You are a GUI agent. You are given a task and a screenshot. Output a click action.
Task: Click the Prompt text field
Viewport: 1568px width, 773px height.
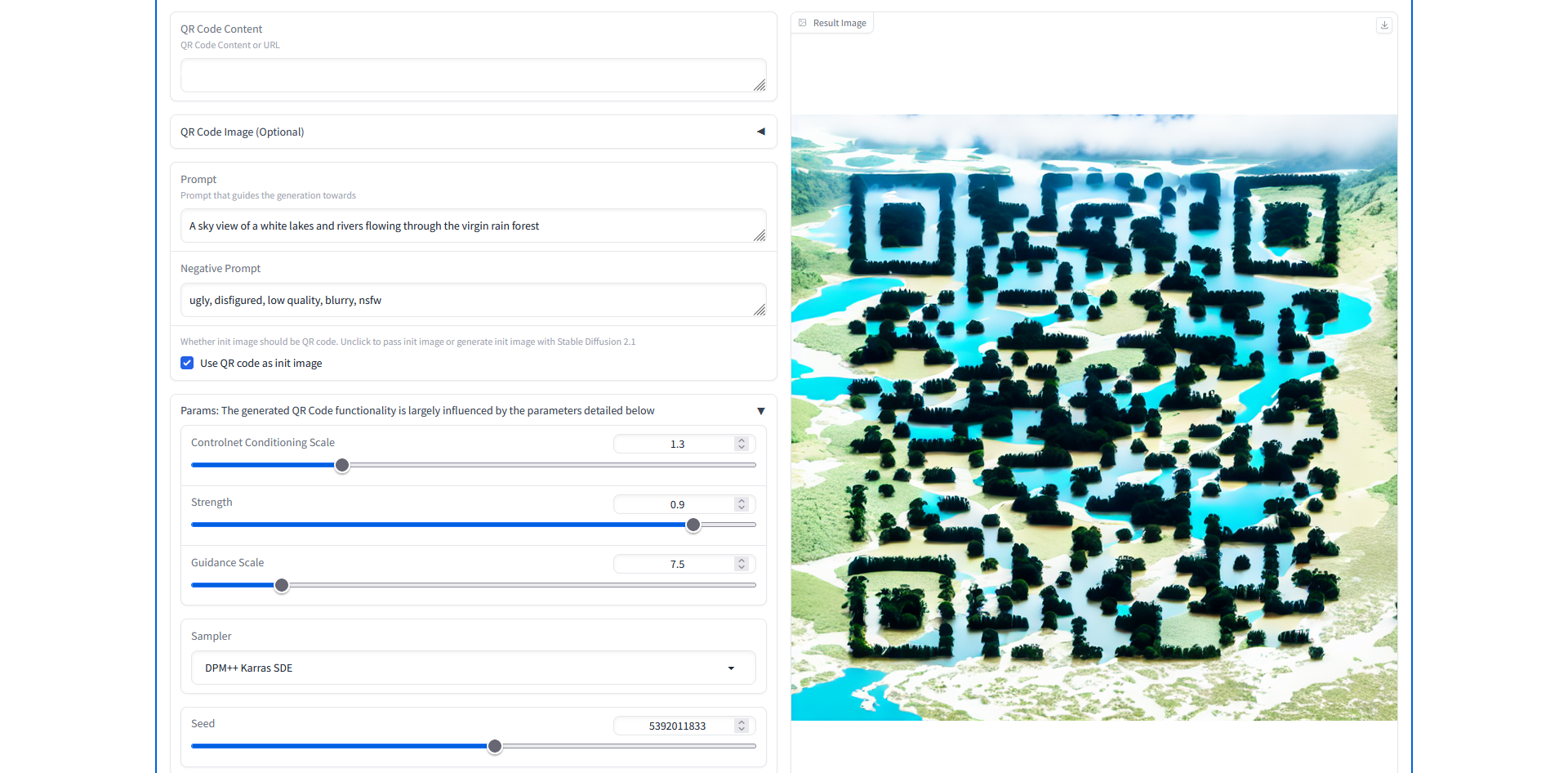click(x=474, y=226)
